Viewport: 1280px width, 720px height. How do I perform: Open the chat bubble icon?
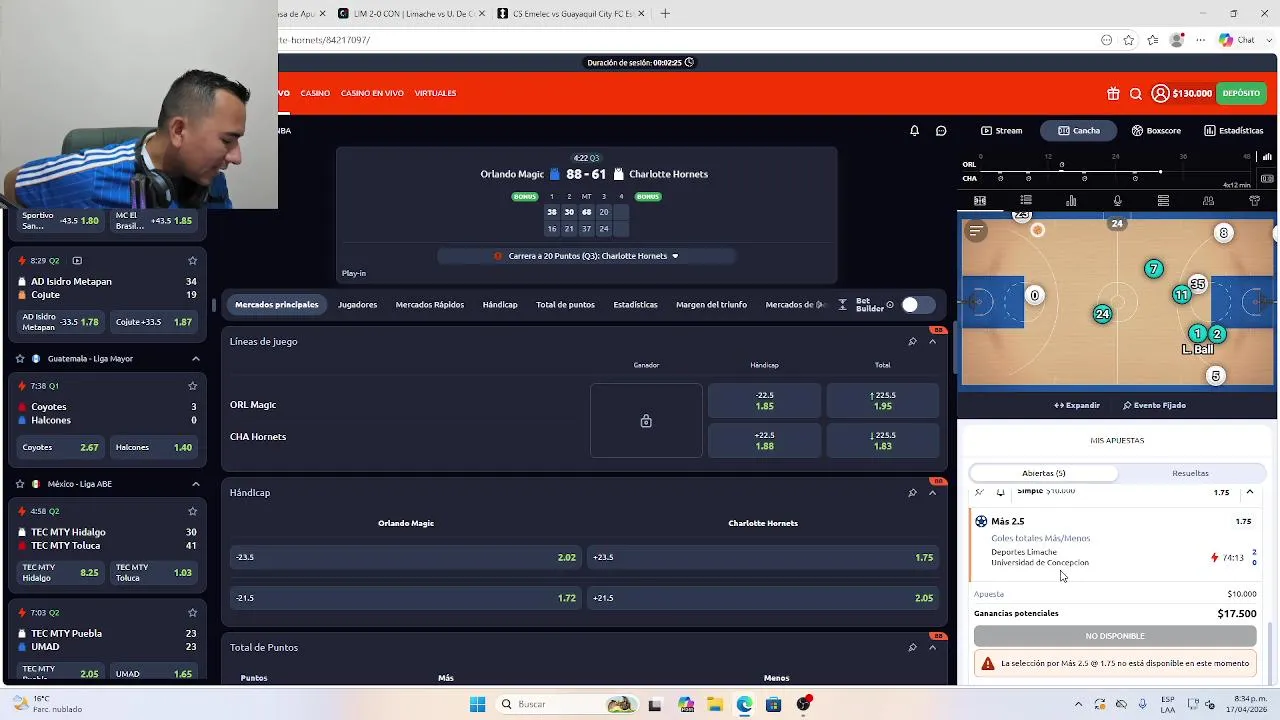(x=941, y=130)
